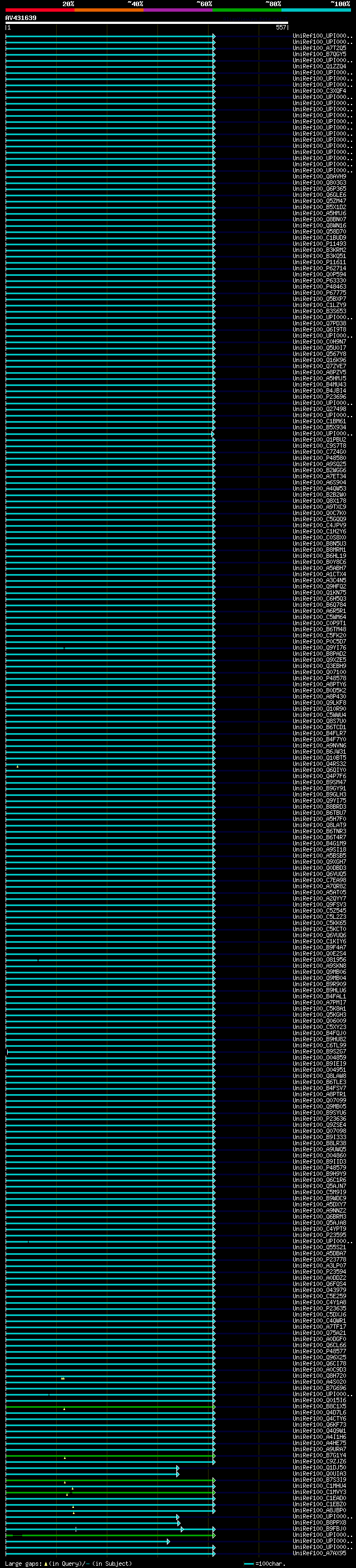
Task: Select entry UniRef100_Q16K96
Action: point(319,360)
